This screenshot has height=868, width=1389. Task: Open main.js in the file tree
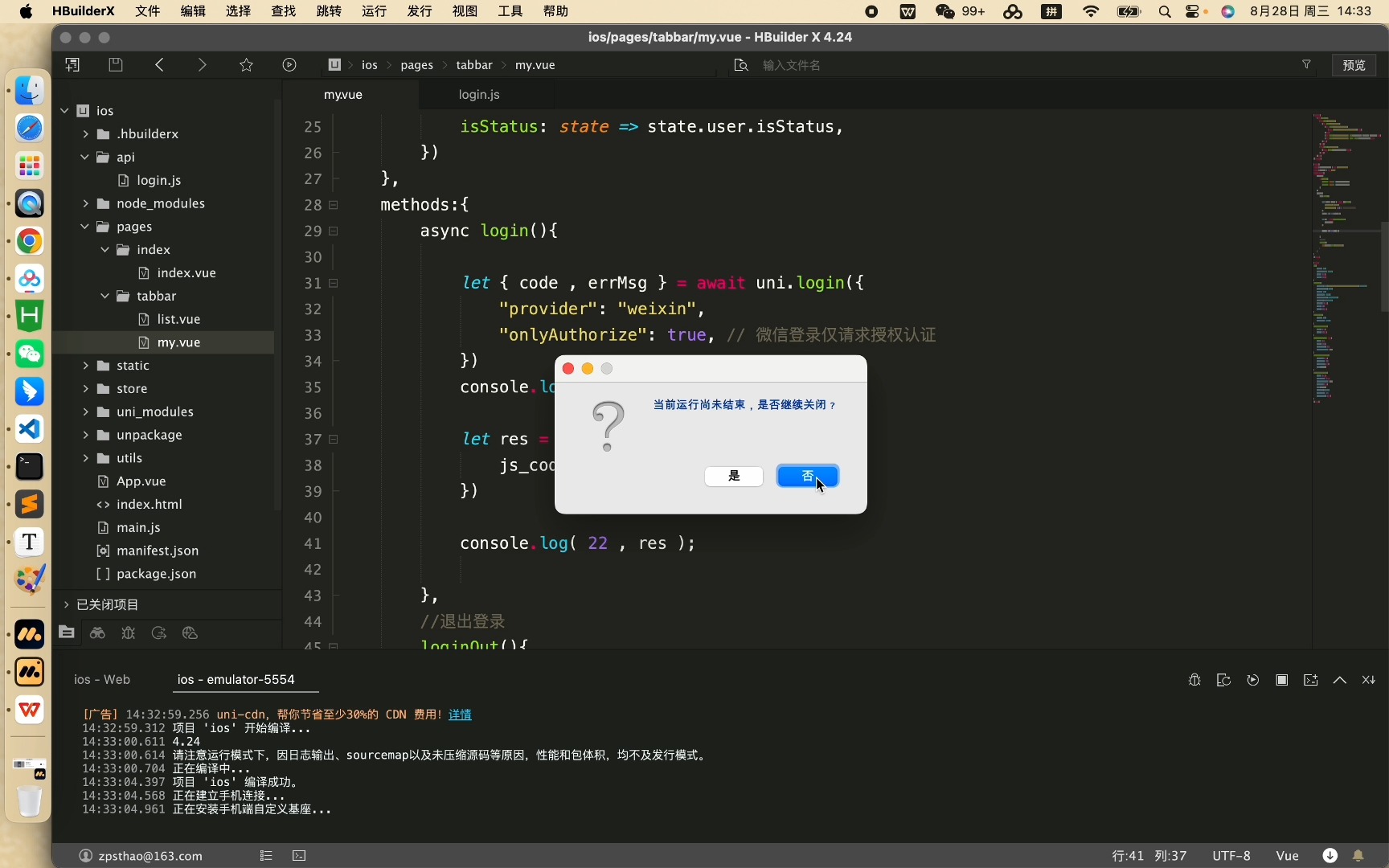click(x=138, y=527)
